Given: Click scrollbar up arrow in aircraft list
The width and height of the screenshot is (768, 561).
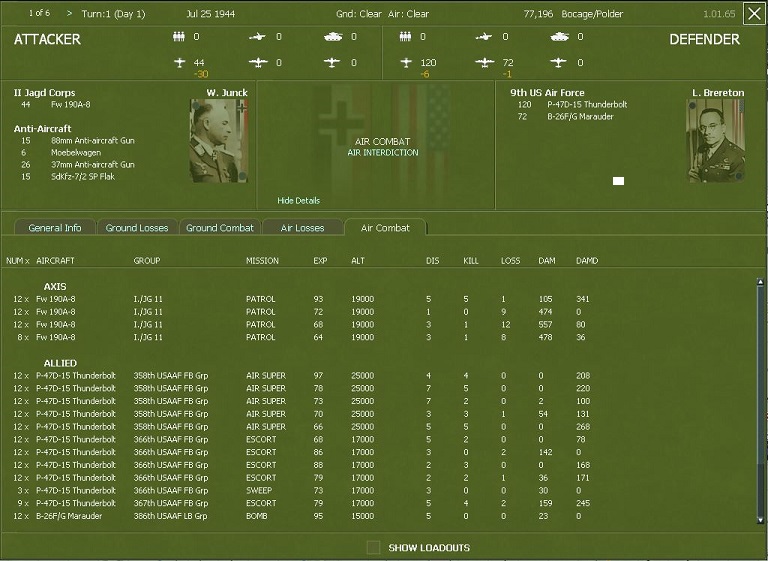Looking at the screenshot, I should pyautogui.click(x=760, y=282).
